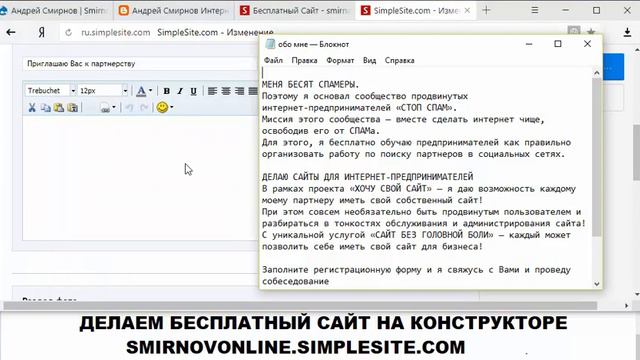This screenshot has width=640, height=360.
Task: Toggle bold formatting in the editor toolbar
Action: [x=167, y=91]
